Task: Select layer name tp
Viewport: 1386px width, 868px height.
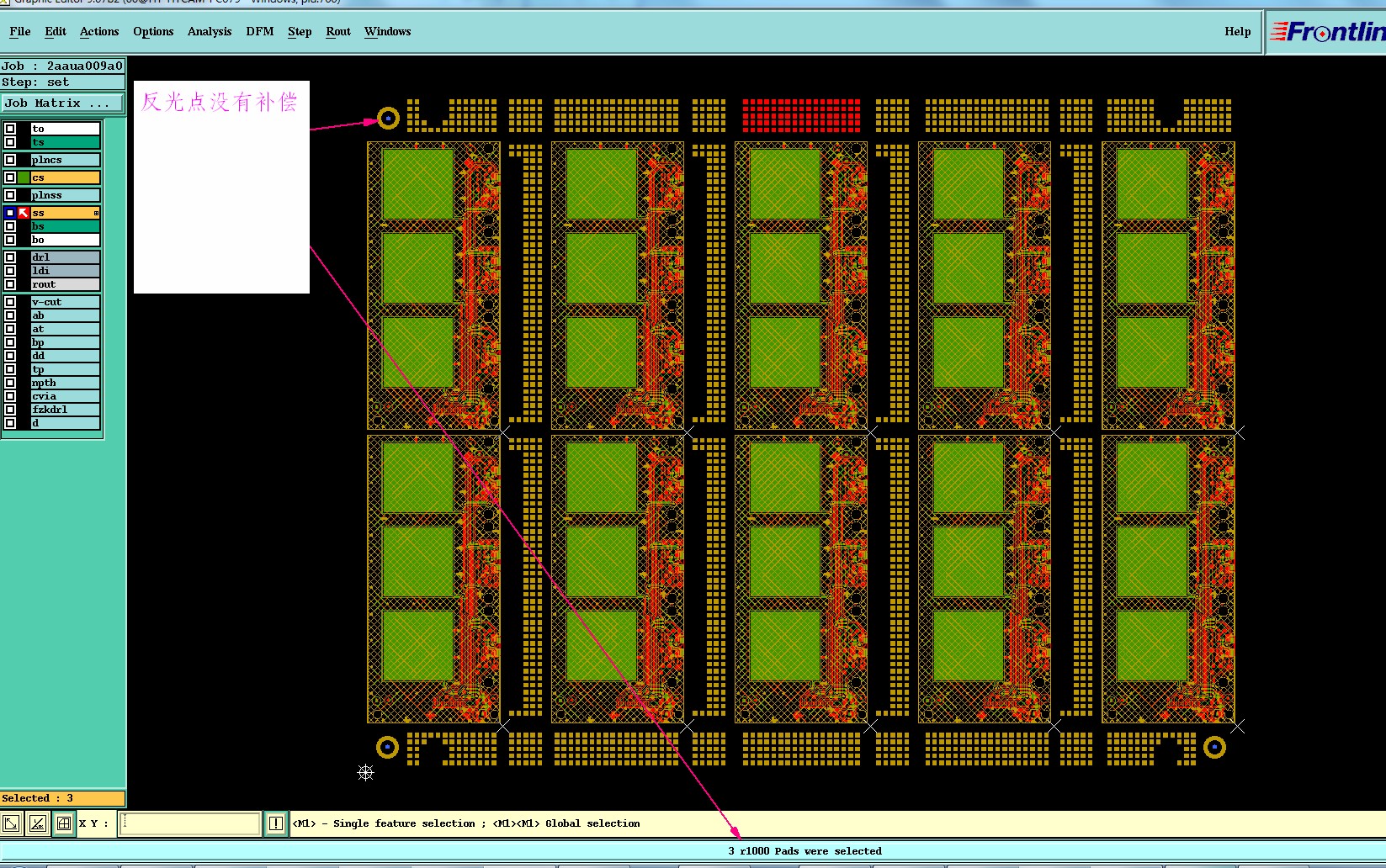Action: [66, 369]
